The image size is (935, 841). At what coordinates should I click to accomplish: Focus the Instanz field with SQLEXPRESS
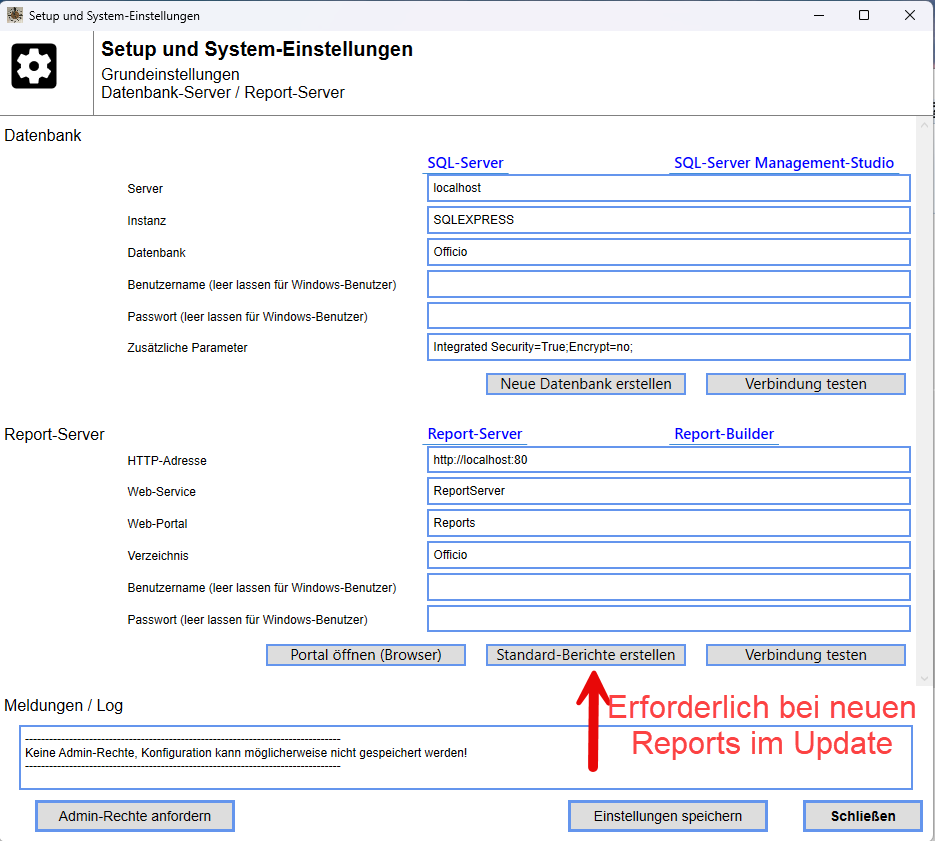coord(668,220)
